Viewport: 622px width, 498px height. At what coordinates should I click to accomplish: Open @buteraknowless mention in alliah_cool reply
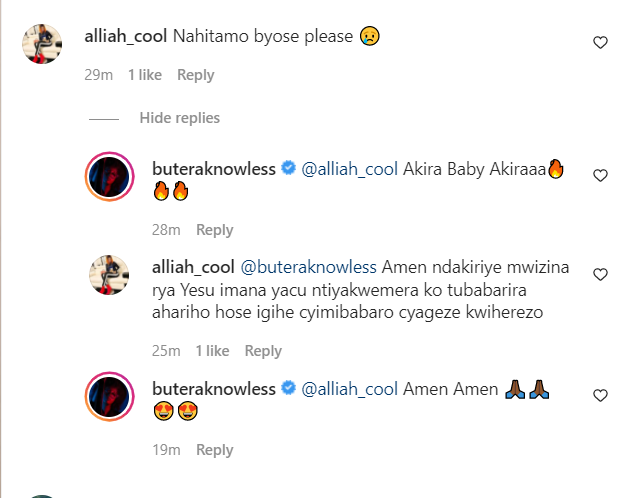point(309,267)
